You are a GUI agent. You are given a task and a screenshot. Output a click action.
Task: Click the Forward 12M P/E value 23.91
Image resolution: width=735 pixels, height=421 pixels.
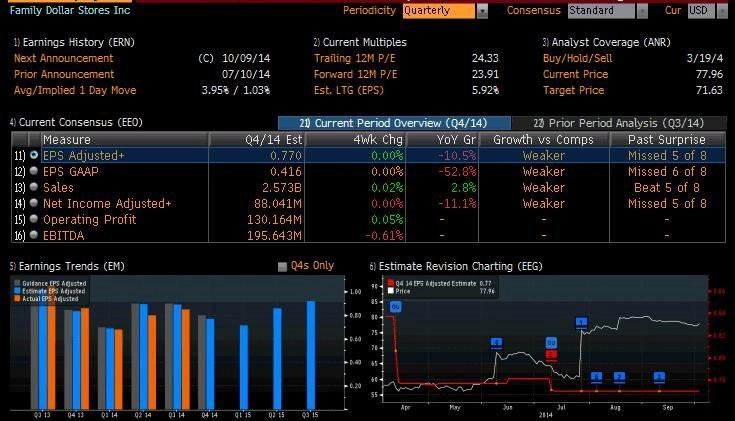coord(485,74)
